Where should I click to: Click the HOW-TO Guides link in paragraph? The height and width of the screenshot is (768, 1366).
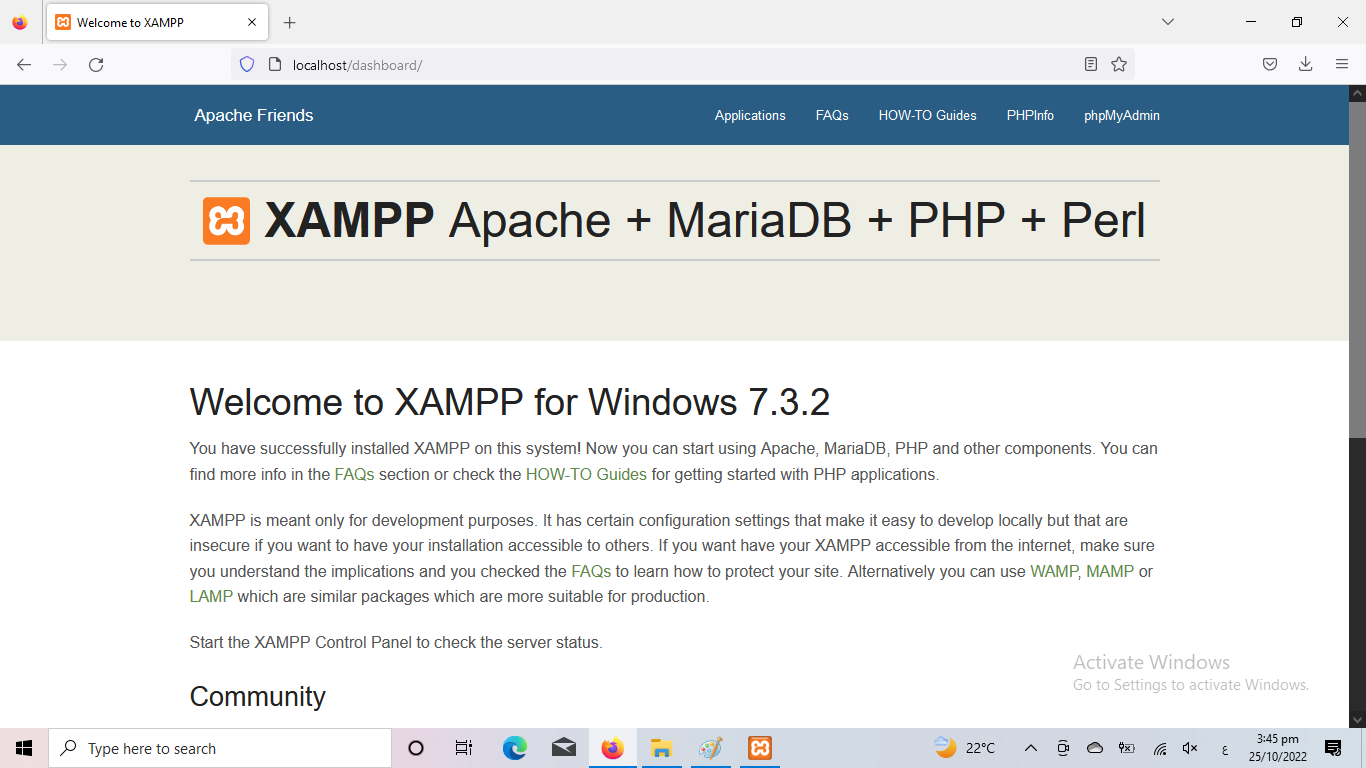586,475
